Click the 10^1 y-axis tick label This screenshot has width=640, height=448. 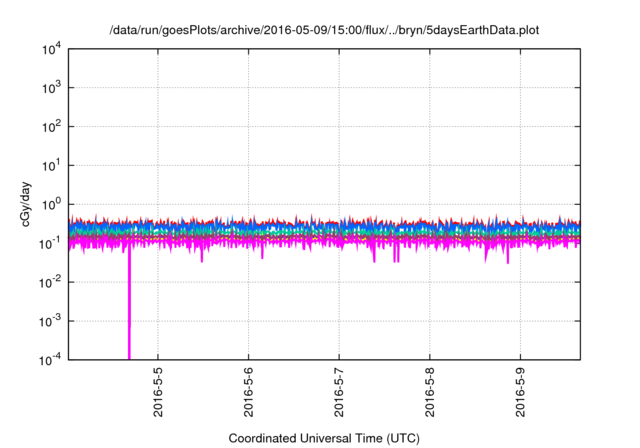51,166
